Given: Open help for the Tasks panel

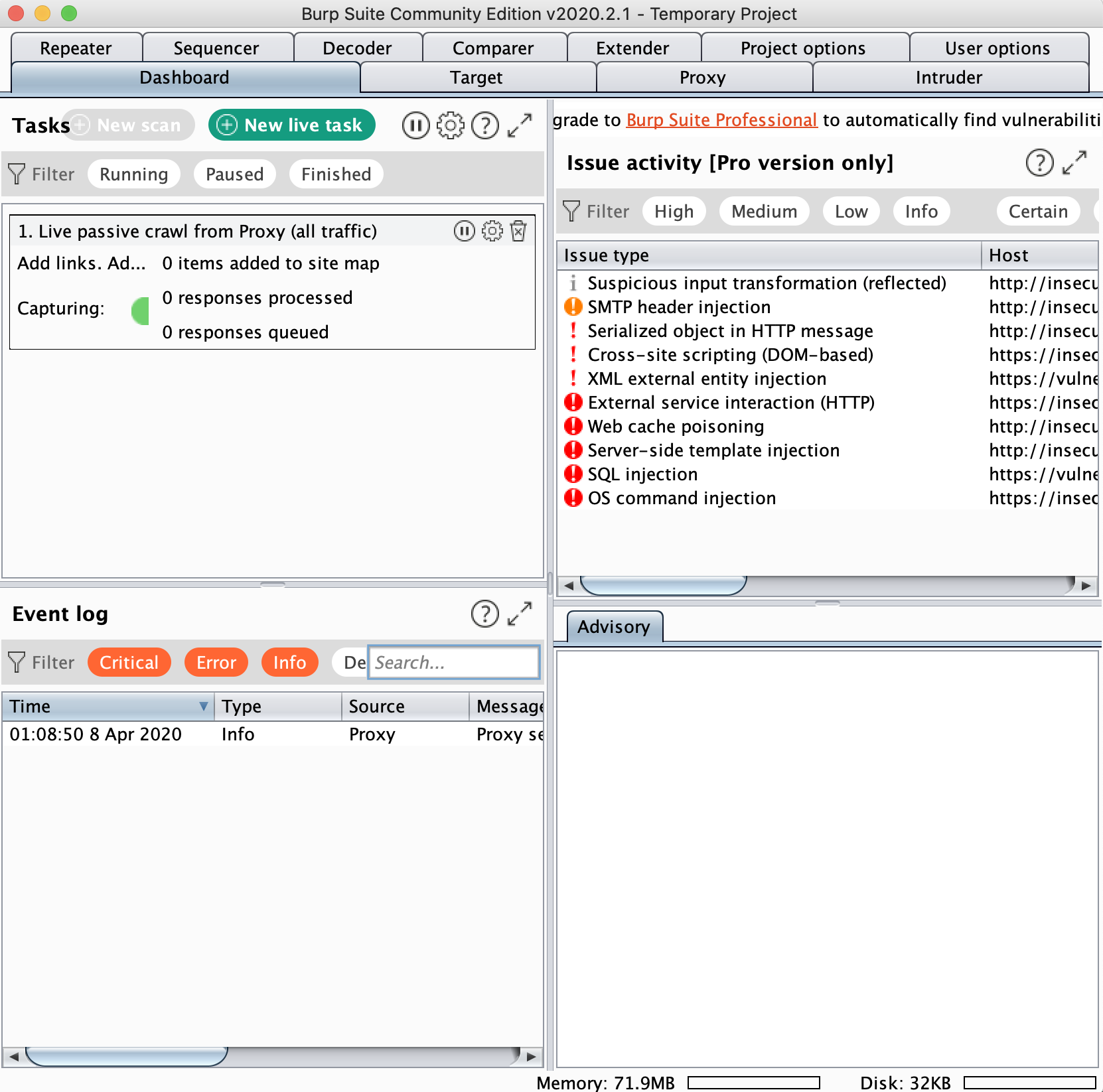Looking at the screenshot, I should (x=485, y=125).
